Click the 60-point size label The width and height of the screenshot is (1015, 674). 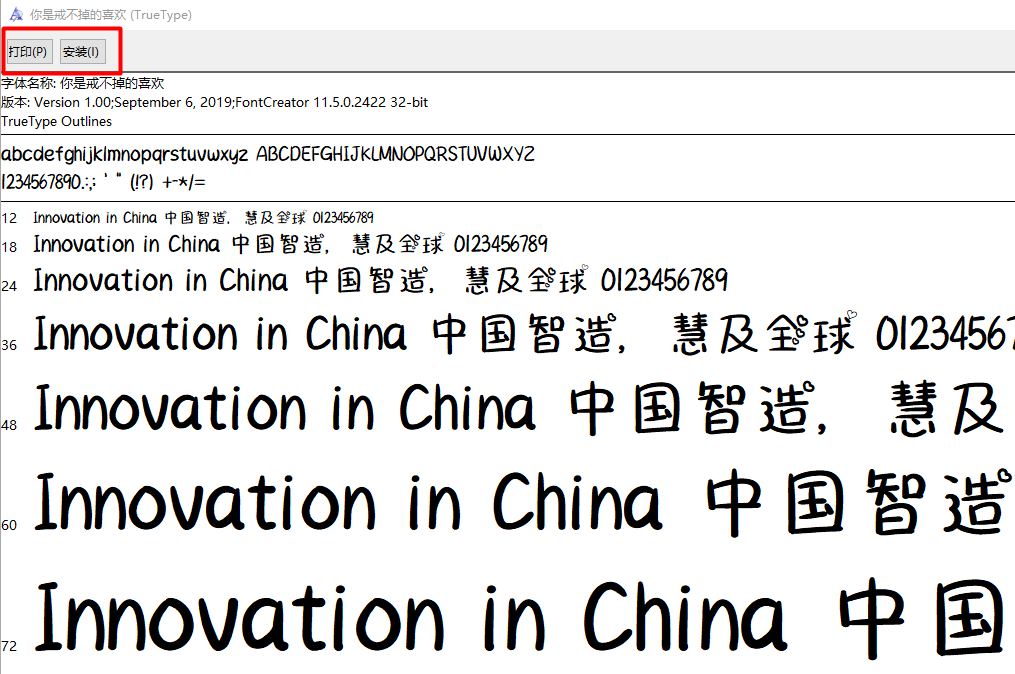tap(9, 525)
